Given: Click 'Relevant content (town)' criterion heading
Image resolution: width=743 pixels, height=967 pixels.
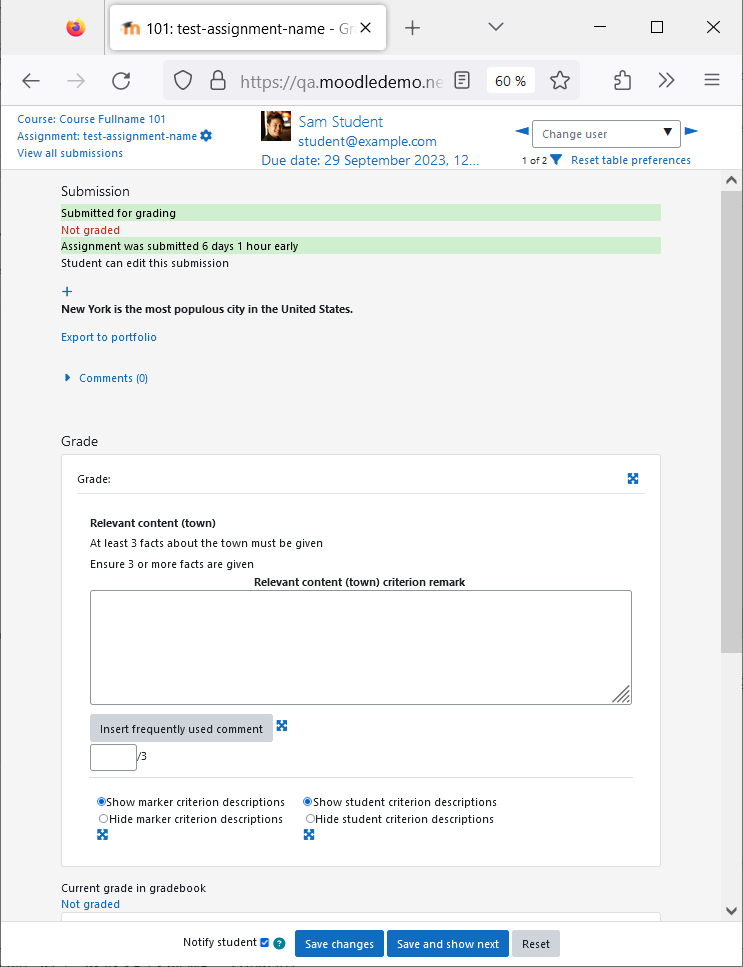Looking at the screenshot, I should click(153, 523).
